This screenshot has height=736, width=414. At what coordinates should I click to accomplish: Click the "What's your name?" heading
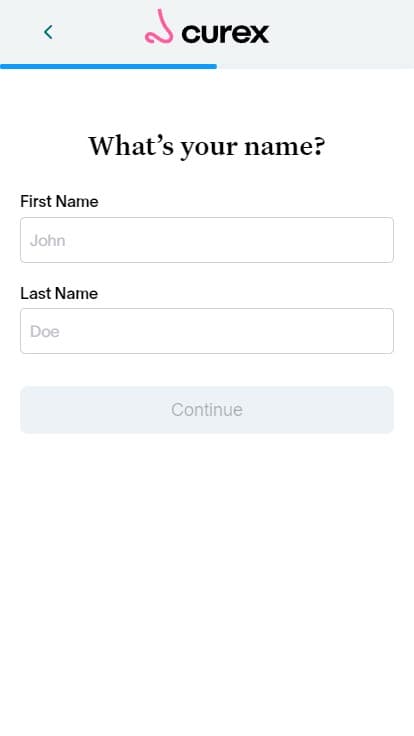tap(207, 146)
